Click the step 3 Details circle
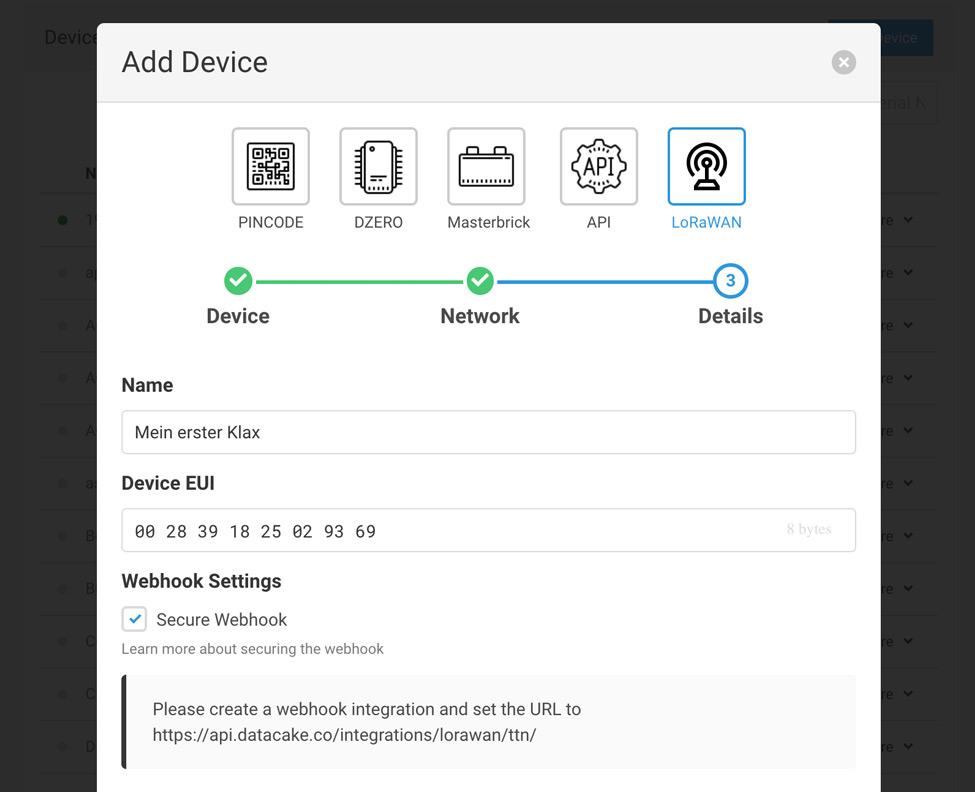975x792 pixels. point(730,281)
